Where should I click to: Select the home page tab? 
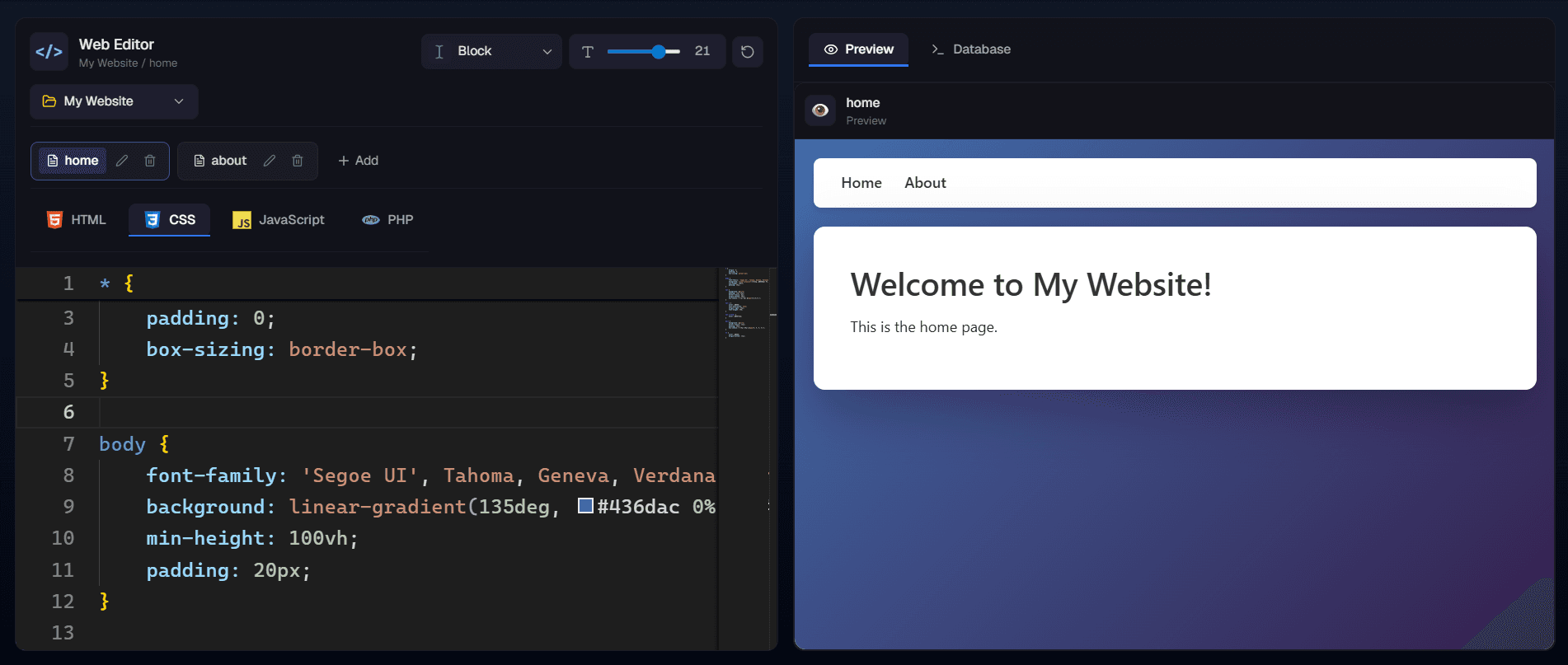click(x=73, y=161)
